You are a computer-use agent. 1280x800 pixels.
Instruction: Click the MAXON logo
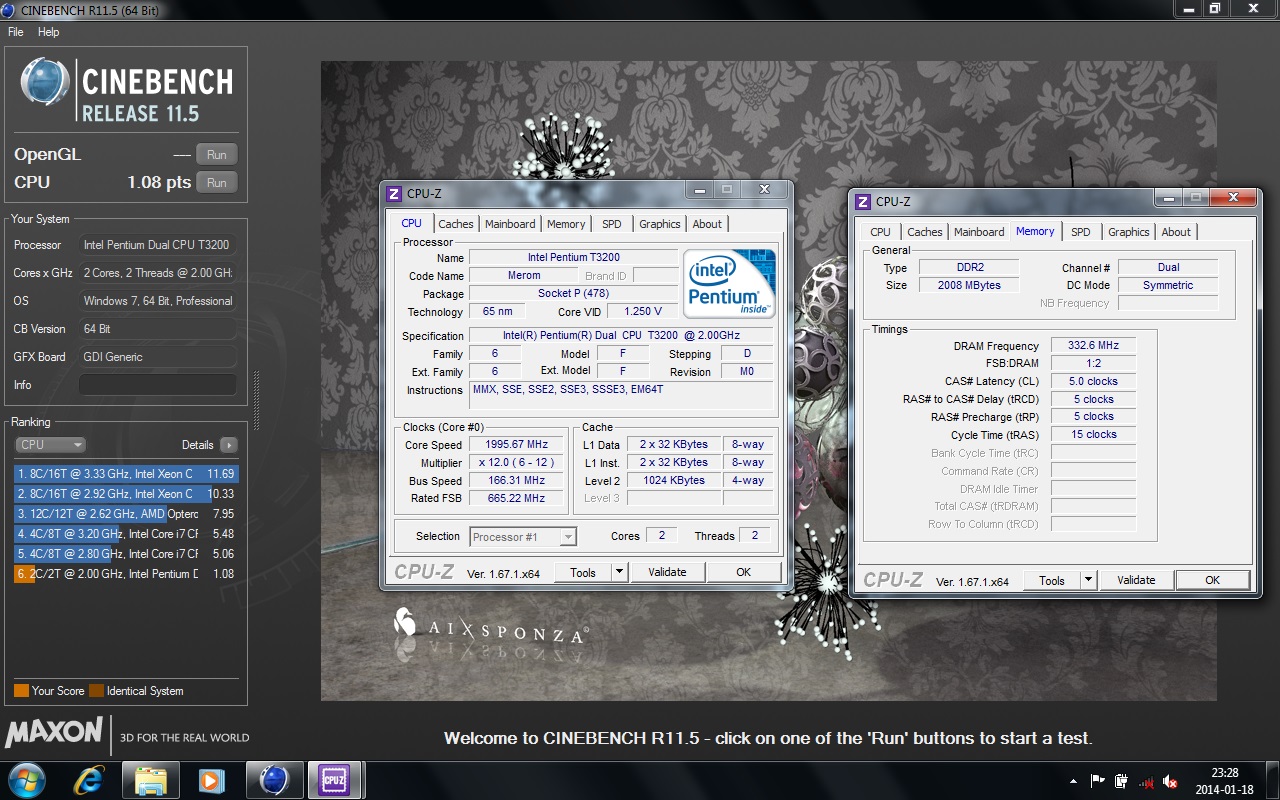[x=55, y=734]
